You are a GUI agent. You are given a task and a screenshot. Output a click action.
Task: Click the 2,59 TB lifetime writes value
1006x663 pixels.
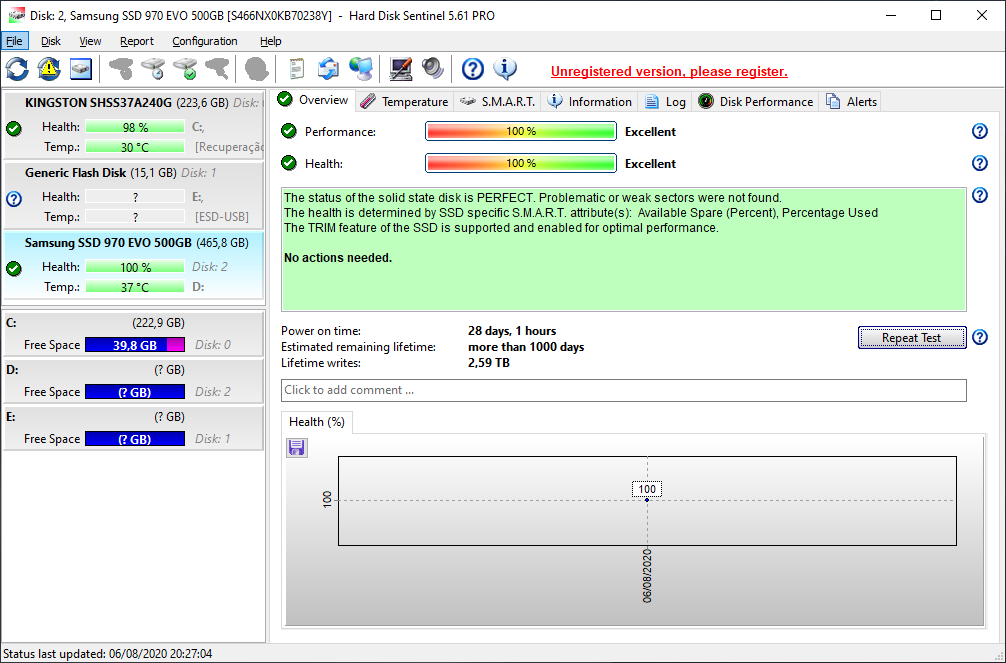[x=489, y=363]
